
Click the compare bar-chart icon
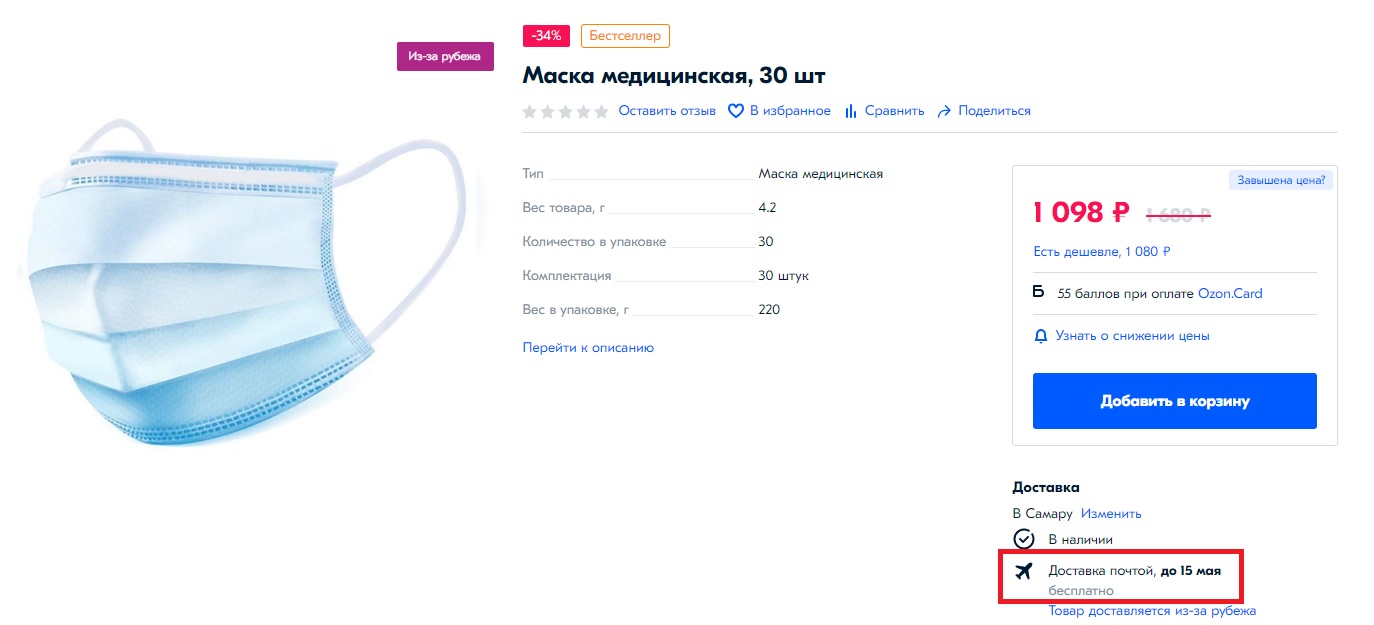(x=851, y=111)
